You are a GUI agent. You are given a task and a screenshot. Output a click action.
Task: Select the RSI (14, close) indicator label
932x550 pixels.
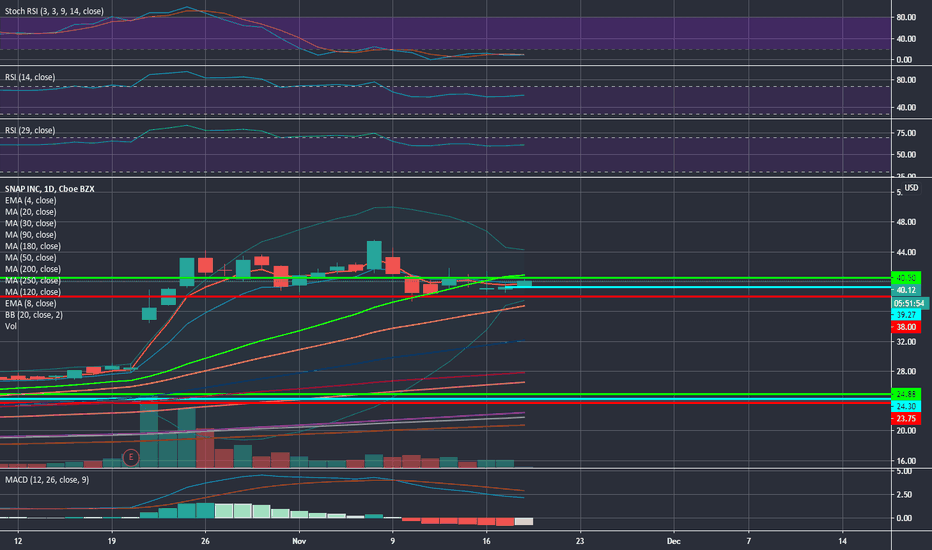30,77
